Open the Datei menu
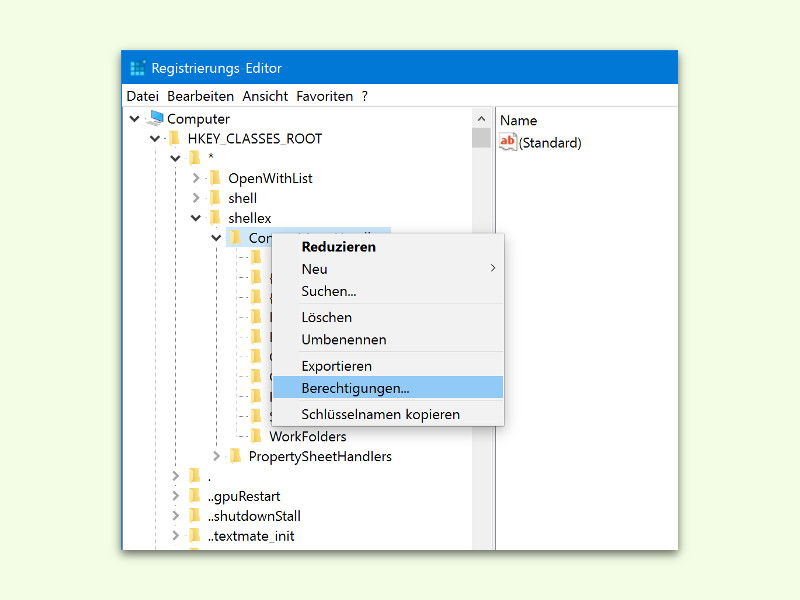Viewport: 800px width, 600px height. (143, 96)
